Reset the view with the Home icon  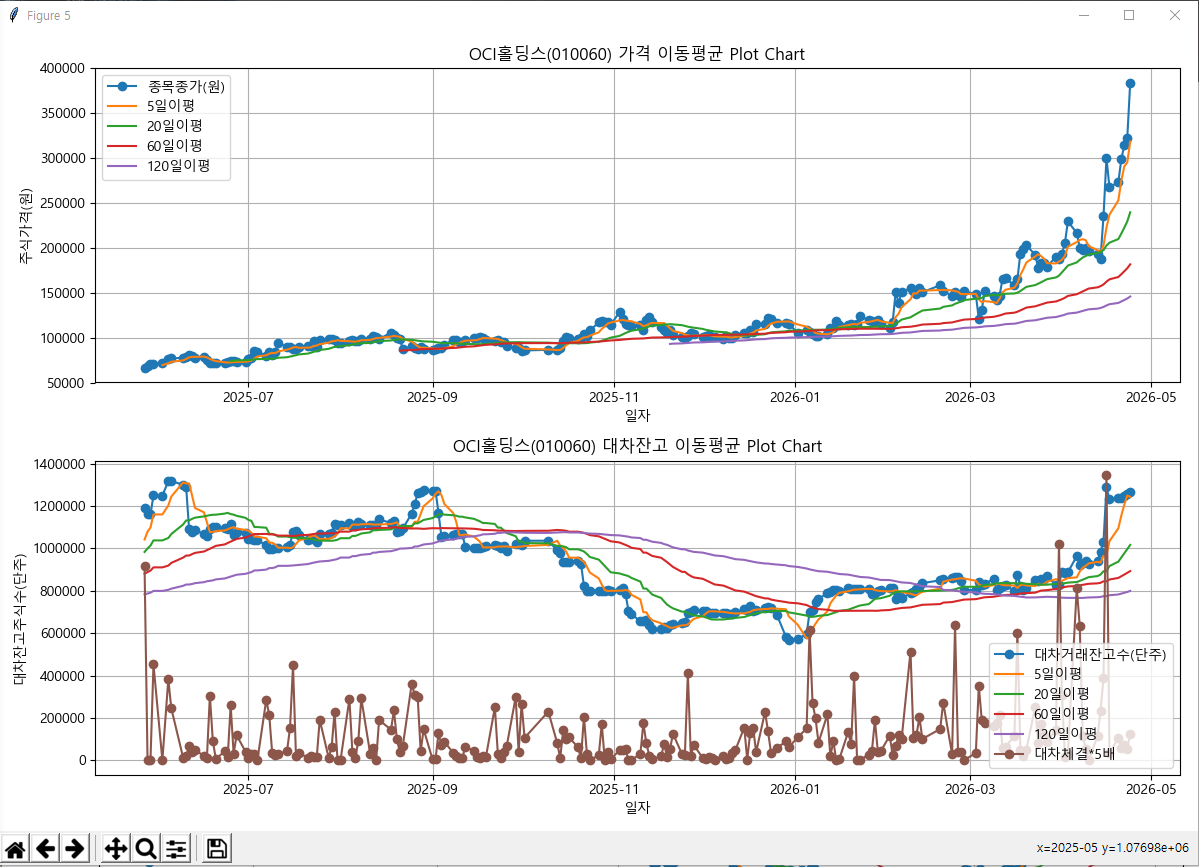tap(15, 849)
